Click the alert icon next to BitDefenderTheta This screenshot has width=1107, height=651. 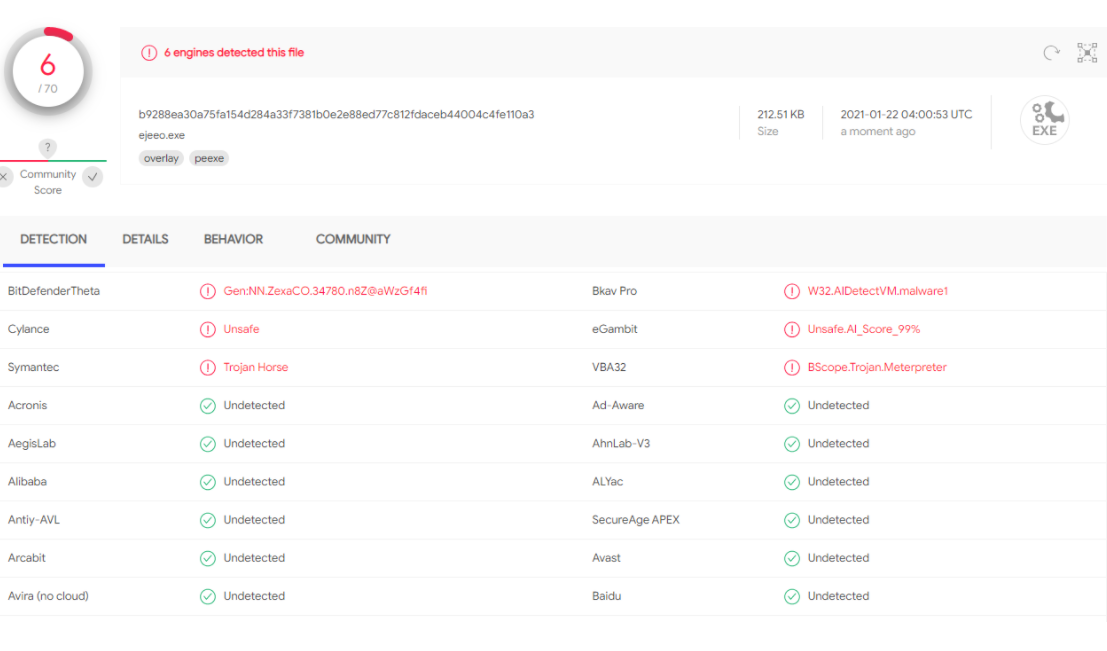[208, 290]
